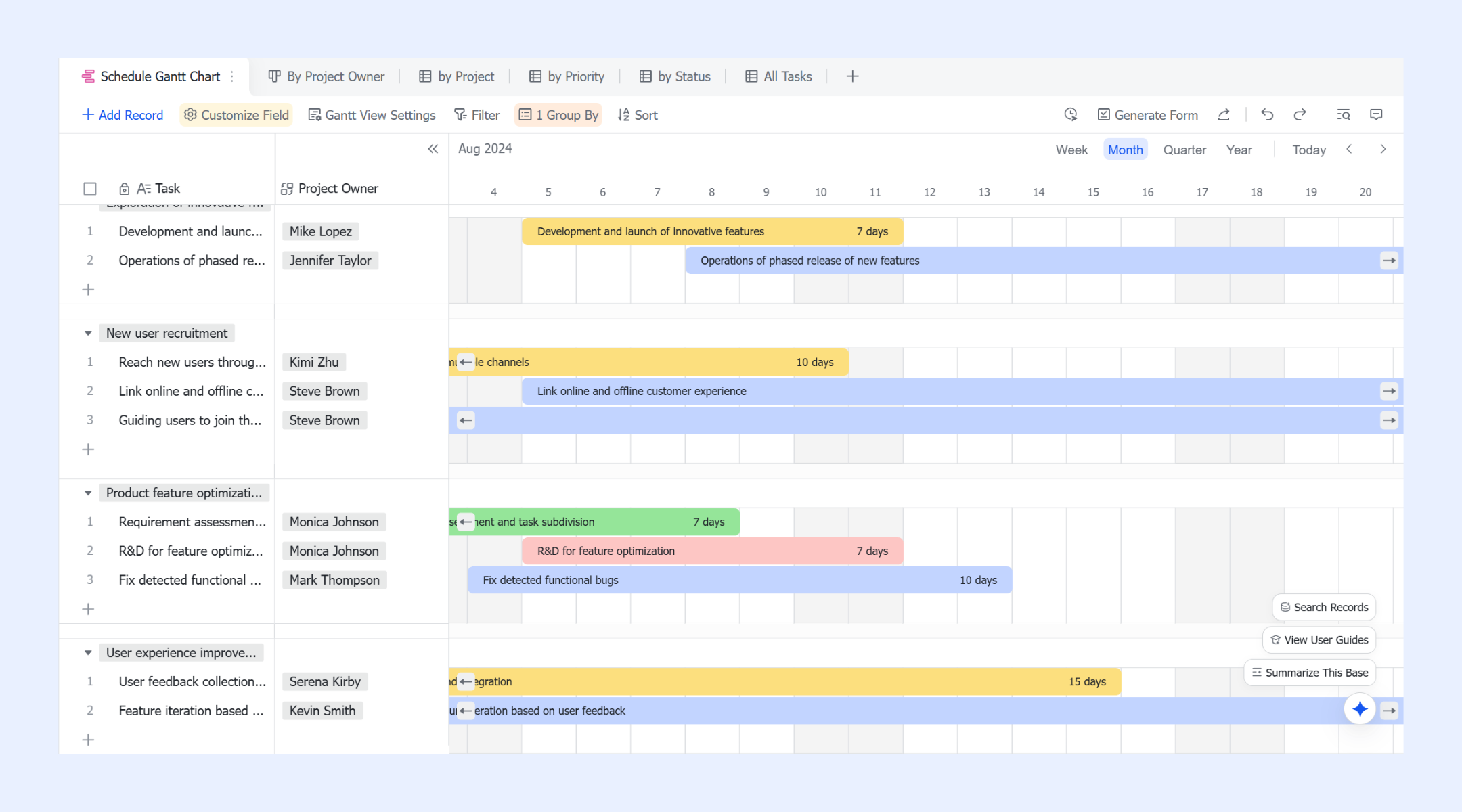Click View User Guides button

1319,639
